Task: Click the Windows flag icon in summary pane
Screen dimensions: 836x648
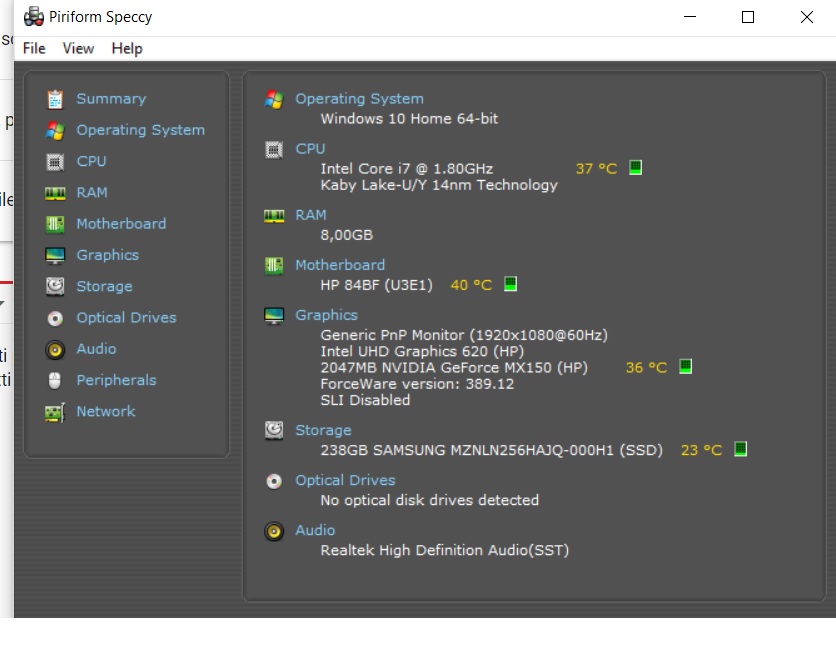Action: [274, 99]
